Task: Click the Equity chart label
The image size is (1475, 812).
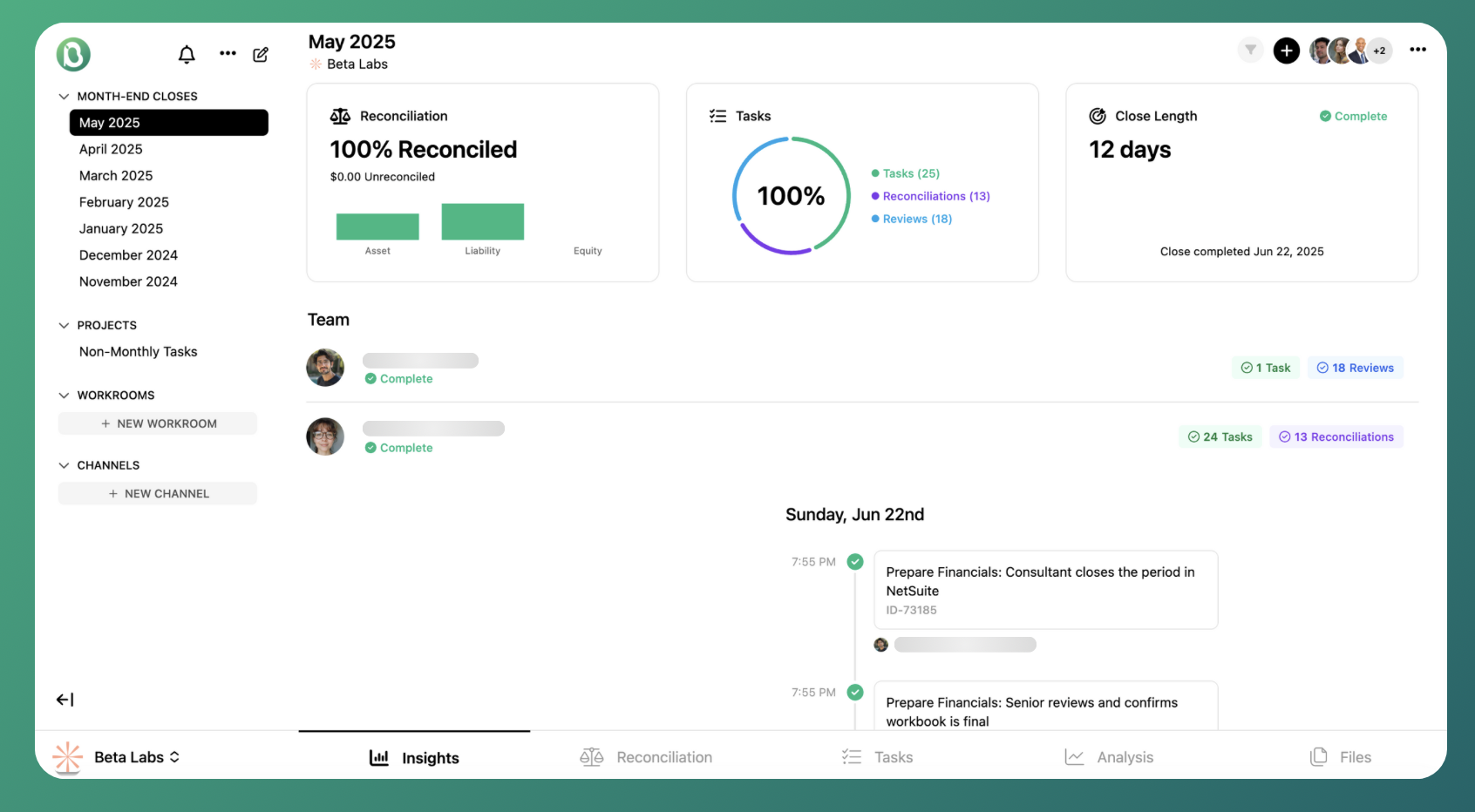Action: [x=588, y=251]
